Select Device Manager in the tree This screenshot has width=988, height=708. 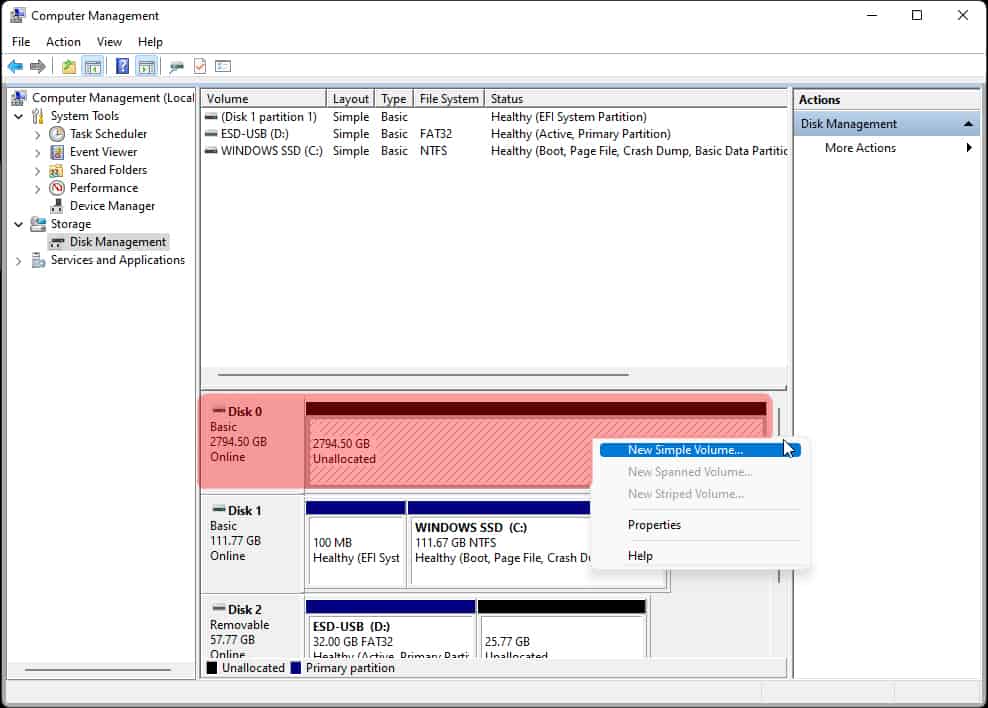(112, 206)
